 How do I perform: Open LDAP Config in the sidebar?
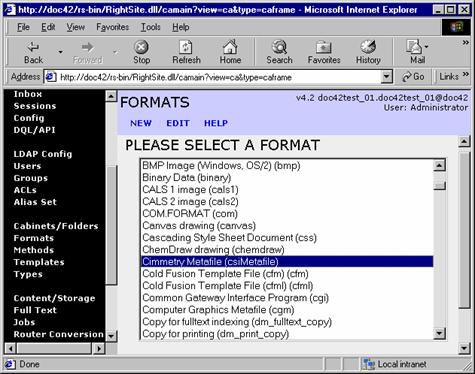(43, 154)
